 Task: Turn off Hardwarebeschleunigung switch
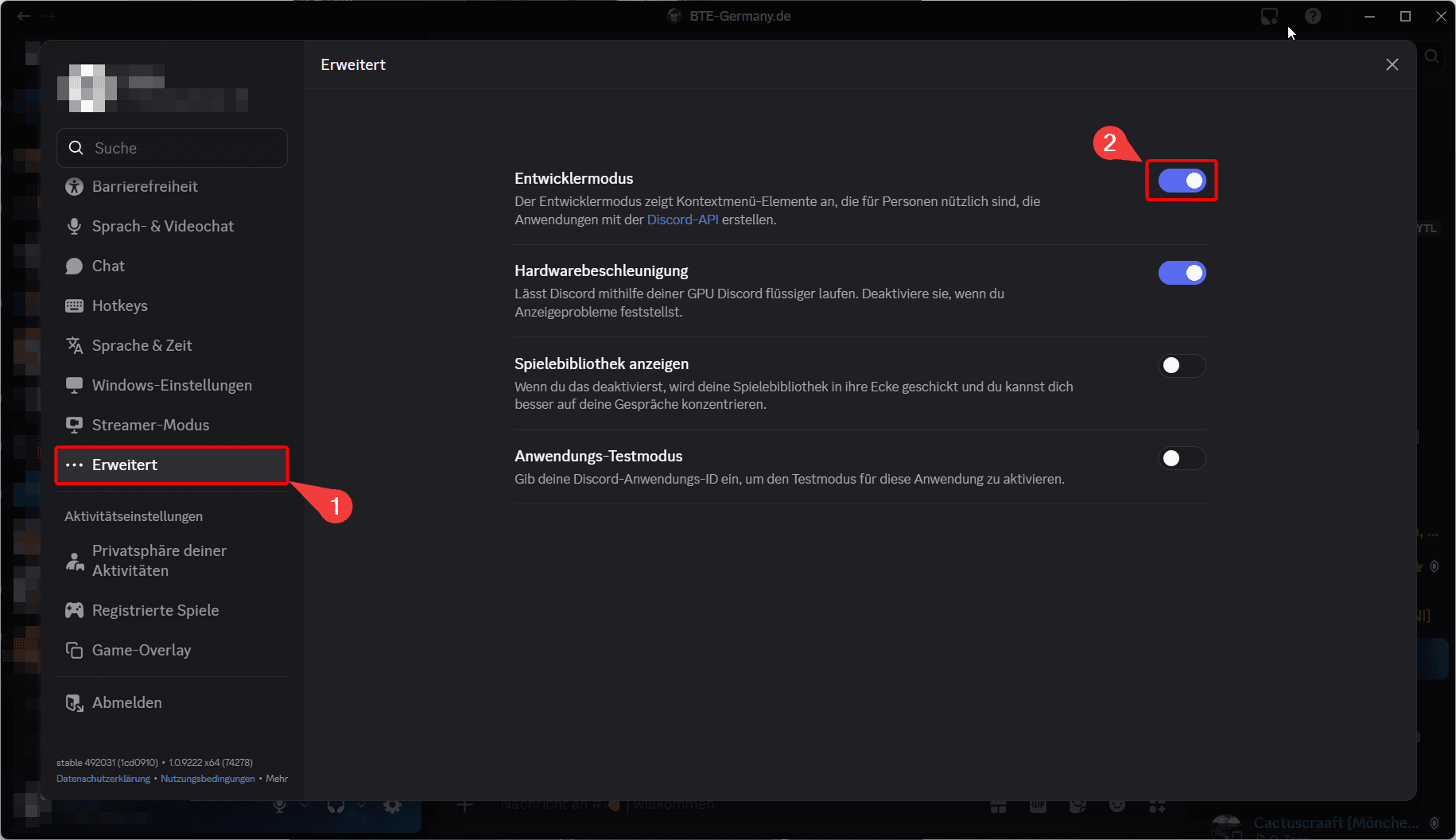coord(1182,273)
